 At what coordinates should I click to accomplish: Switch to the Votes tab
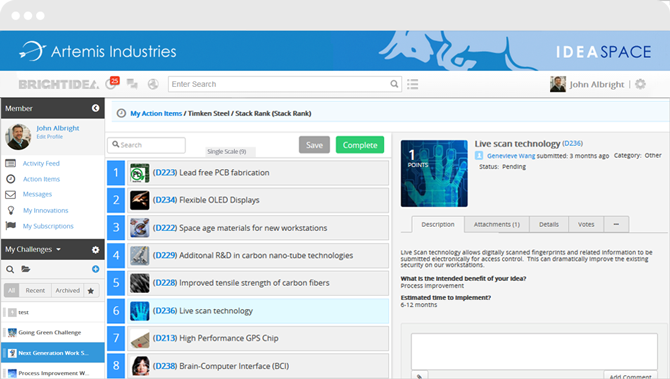click(x=586, y=224)
